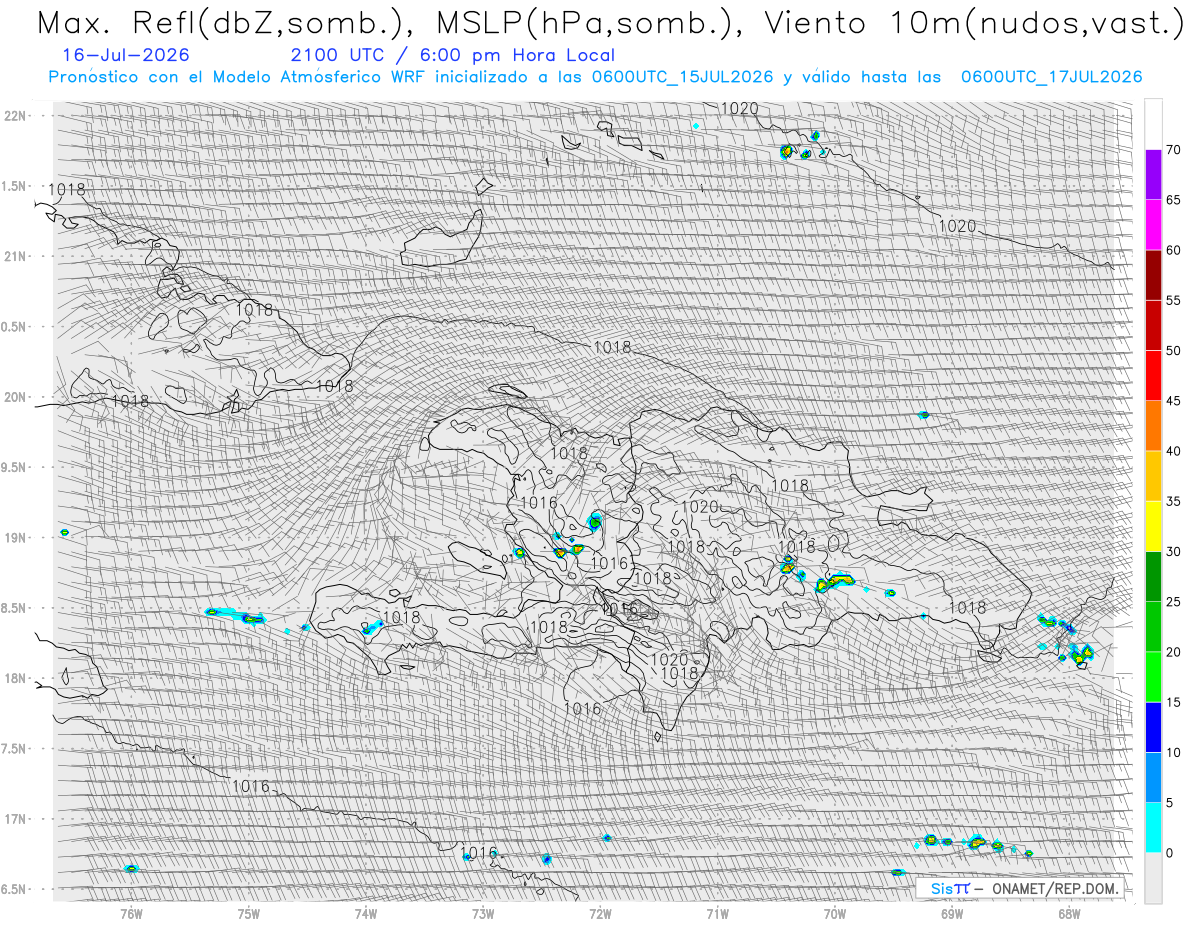Click the '74W' longitude label

click(x=365, y=912)
